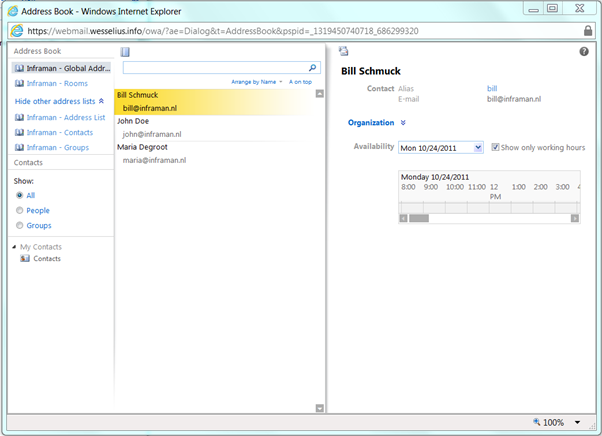602x436 pixels.
Task: Click the availability timeline horizontal scrollbar thumb
Action: 419,218
